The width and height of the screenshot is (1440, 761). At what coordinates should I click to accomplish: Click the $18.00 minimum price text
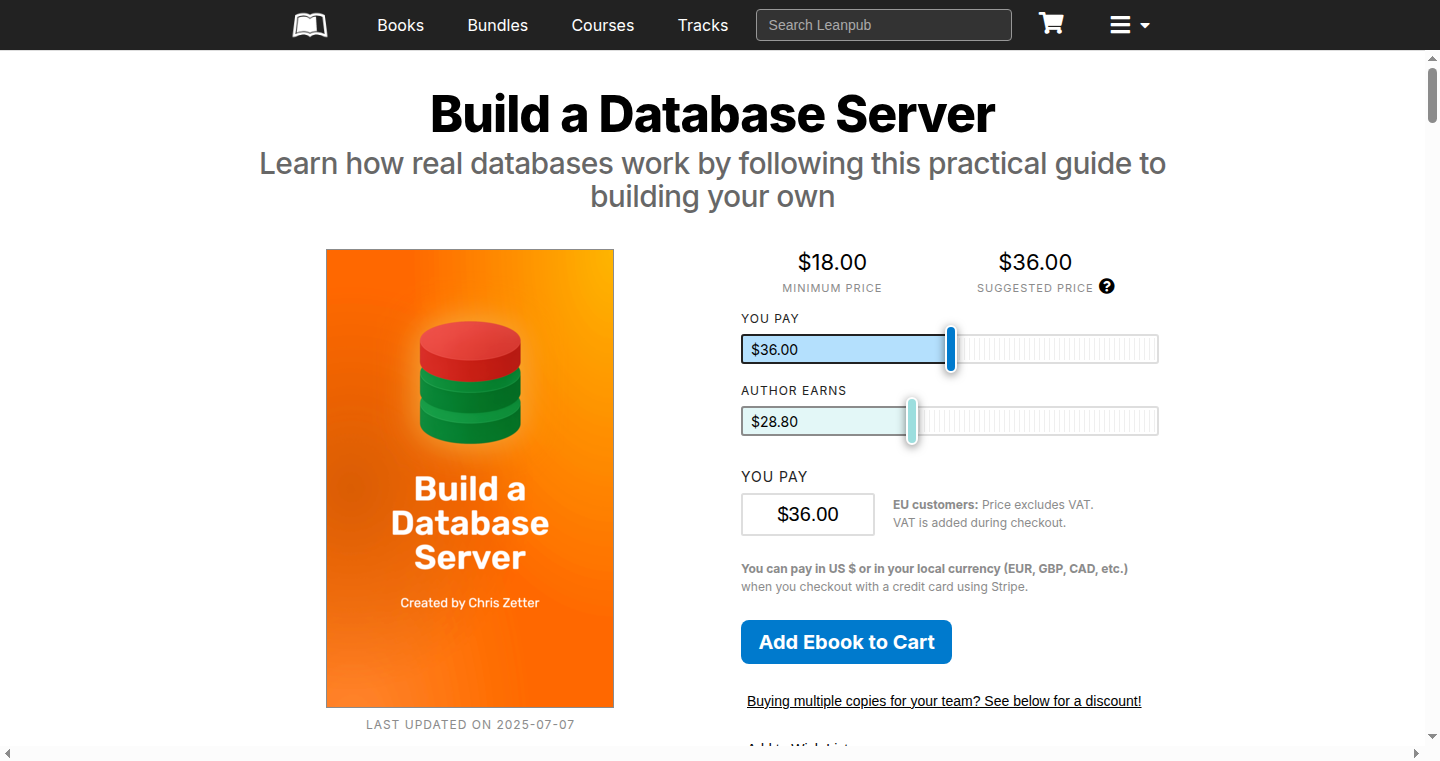(x=832, y=262)
